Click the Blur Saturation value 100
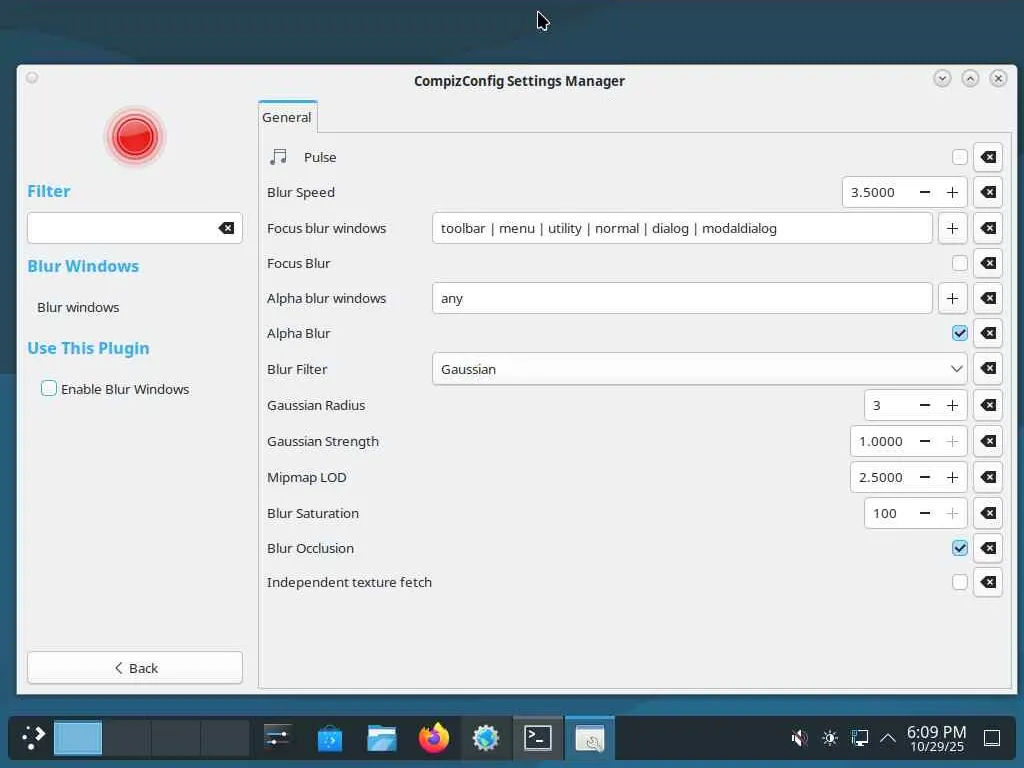The width and height of the screenshot is (1024, 768). point(885,513)
